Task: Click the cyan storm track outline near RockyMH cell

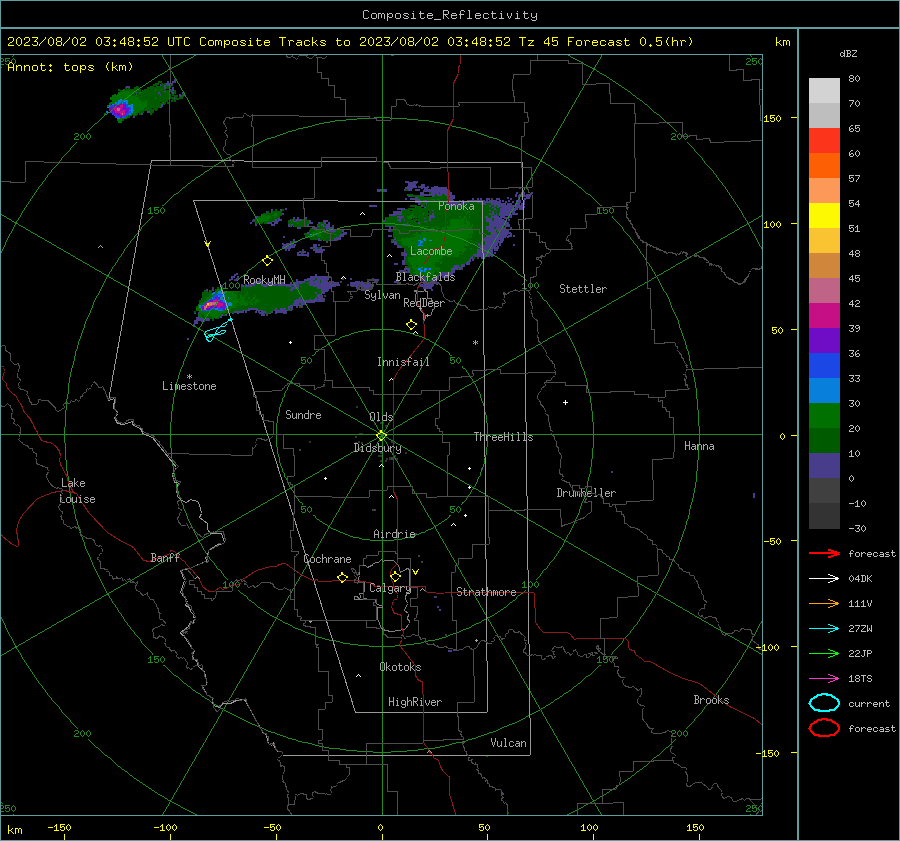Action: pos(217,331)
